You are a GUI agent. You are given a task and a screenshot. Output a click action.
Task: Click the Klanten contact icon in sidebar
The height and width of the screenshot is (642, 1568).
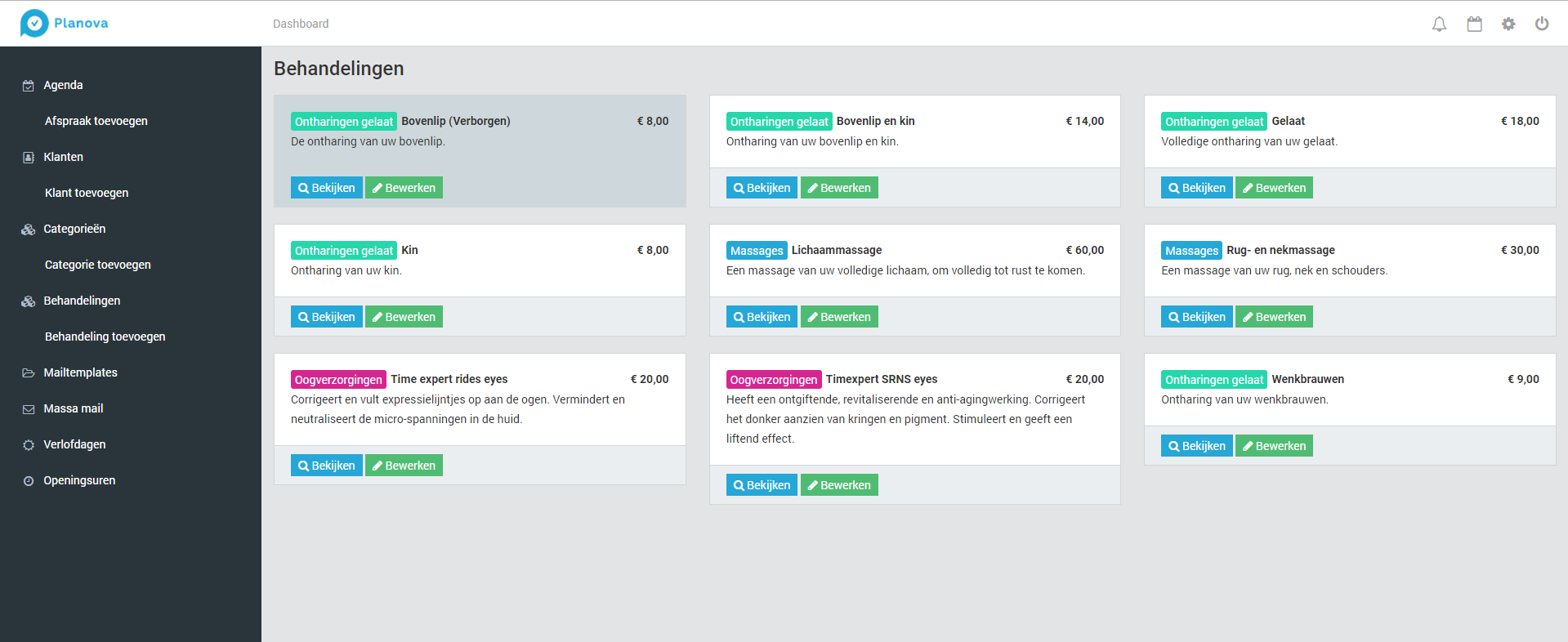[29, 158]
